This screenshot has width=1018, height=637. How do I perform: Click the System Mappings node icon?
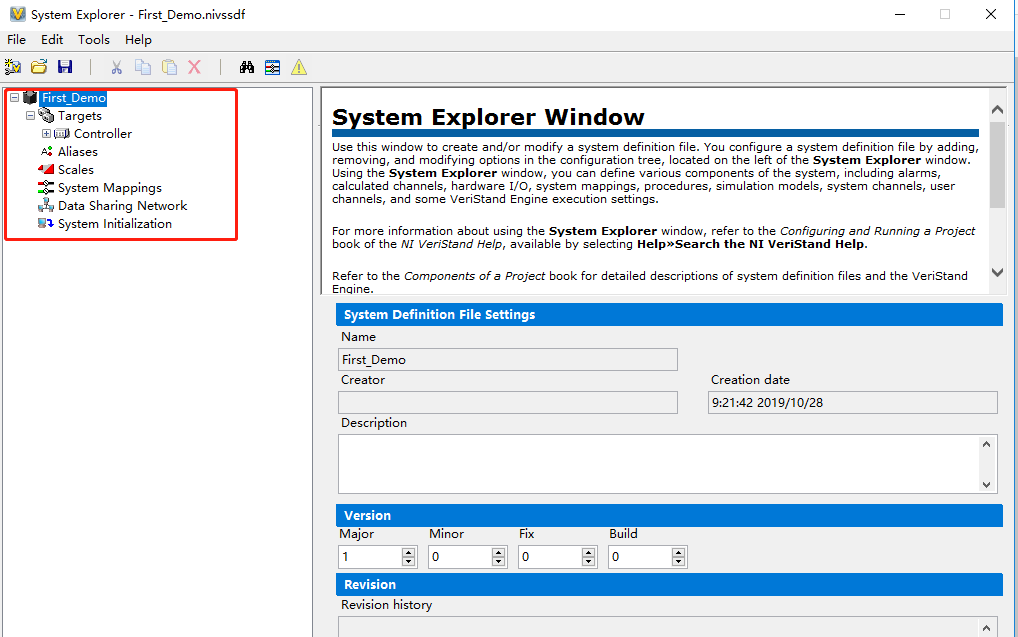pyautogui.click(x=46, y=188)
